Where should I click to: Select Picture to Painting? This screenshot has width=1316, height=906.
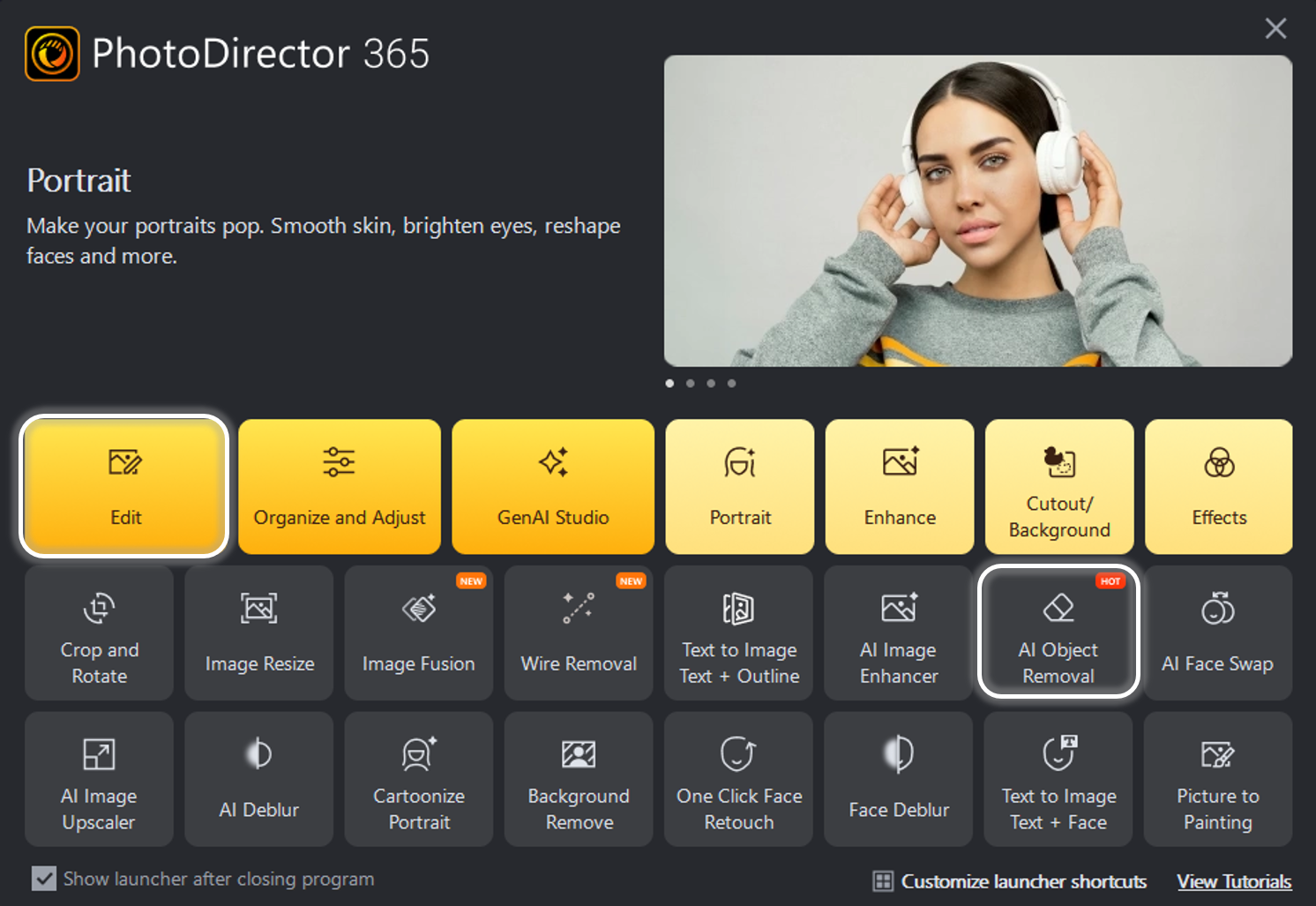coord(1218,779)
